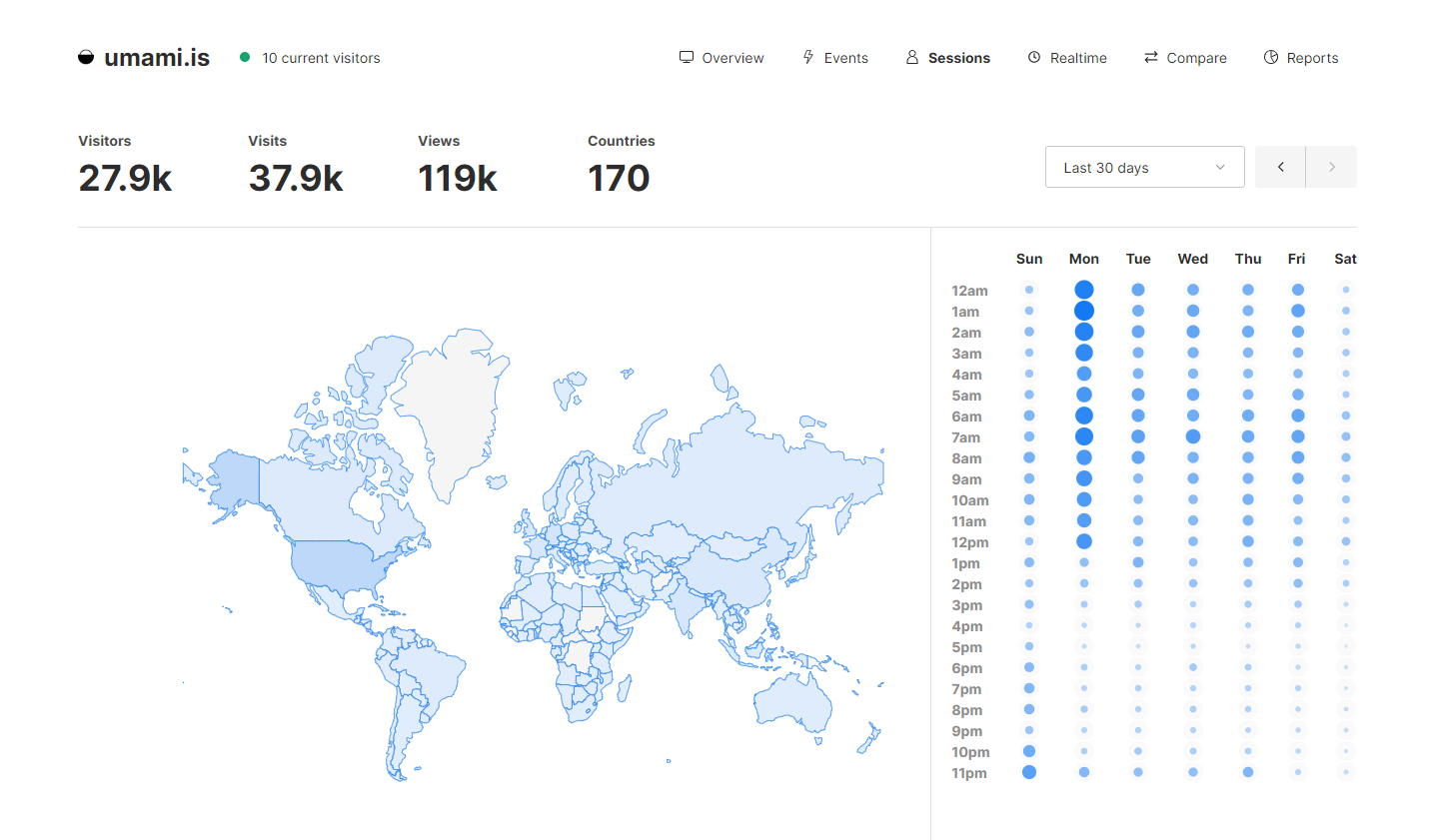This screenshot has height=840, width=1434.
Task: Expand date range using chevron arrow
Action: [x=1220, y=167]
